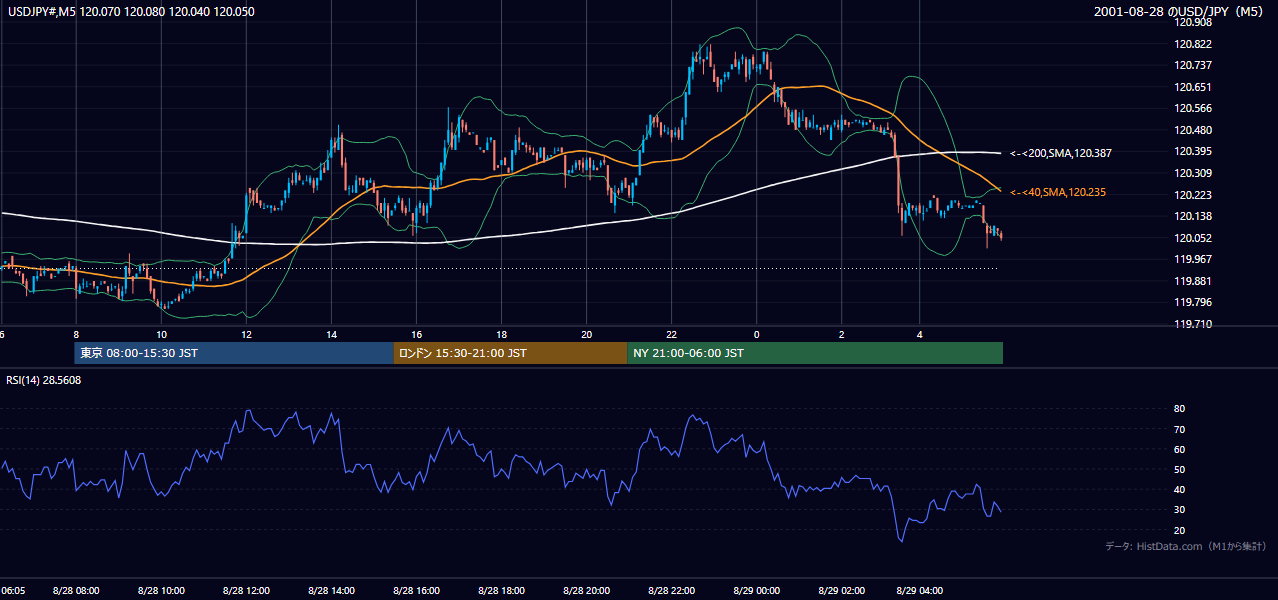Click the 2001-08-28 のUSD/JPY（M5） chart heading
This screenshot has width=1278, height=600.
pyautogui.click(x=1181, y=12)
